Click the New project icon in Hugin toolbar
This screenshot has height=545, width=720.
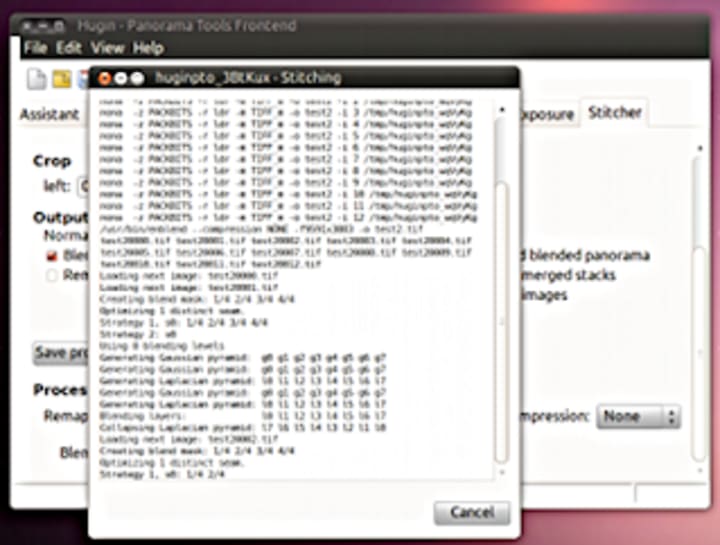coord(36,79)
